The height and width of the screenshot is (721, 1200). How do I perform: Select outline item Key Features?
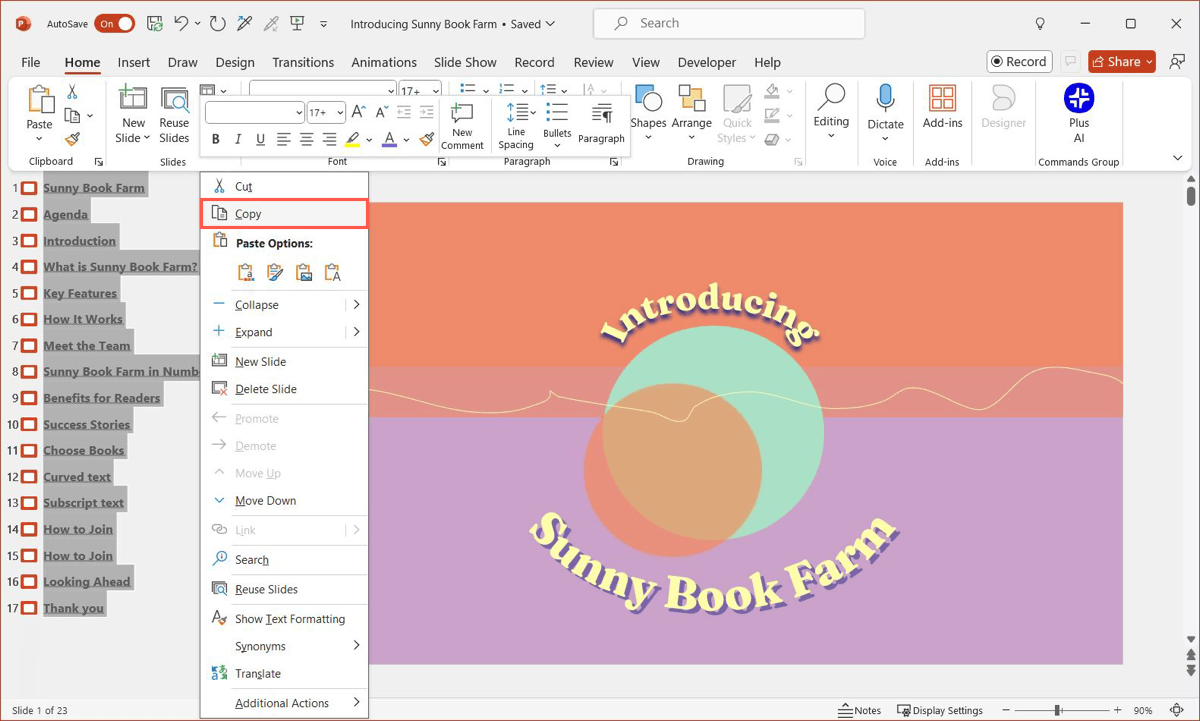tap(80, 293)
